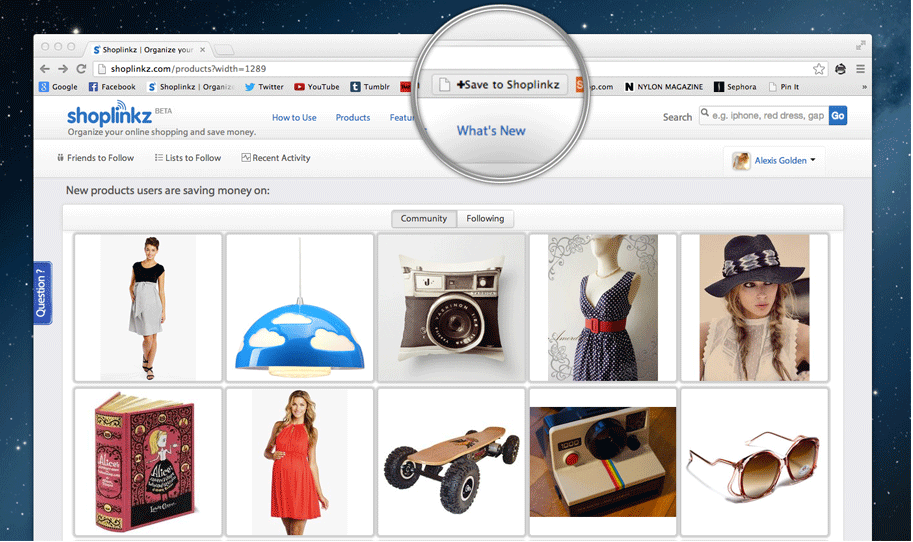Open the Chrome hamburger menu

pos(860,69)
